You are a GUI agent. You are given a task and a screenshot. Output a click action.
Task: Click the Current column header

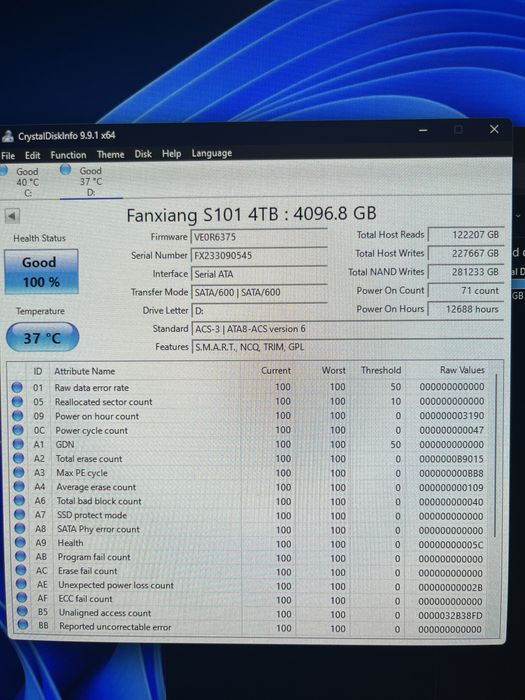point(276,371)
